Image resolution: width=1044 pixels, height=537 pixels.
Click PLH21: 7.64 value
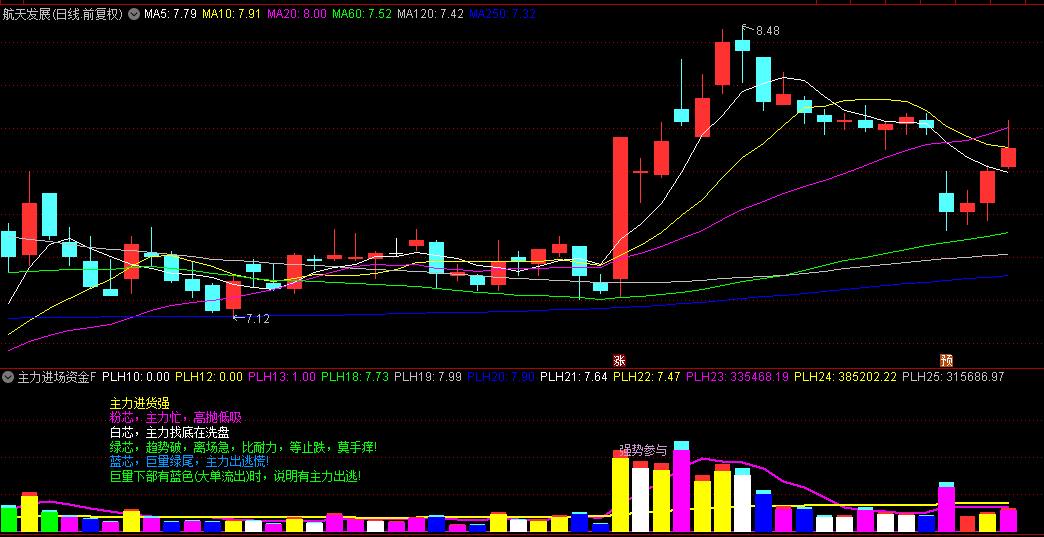click(x=573, y=377)
